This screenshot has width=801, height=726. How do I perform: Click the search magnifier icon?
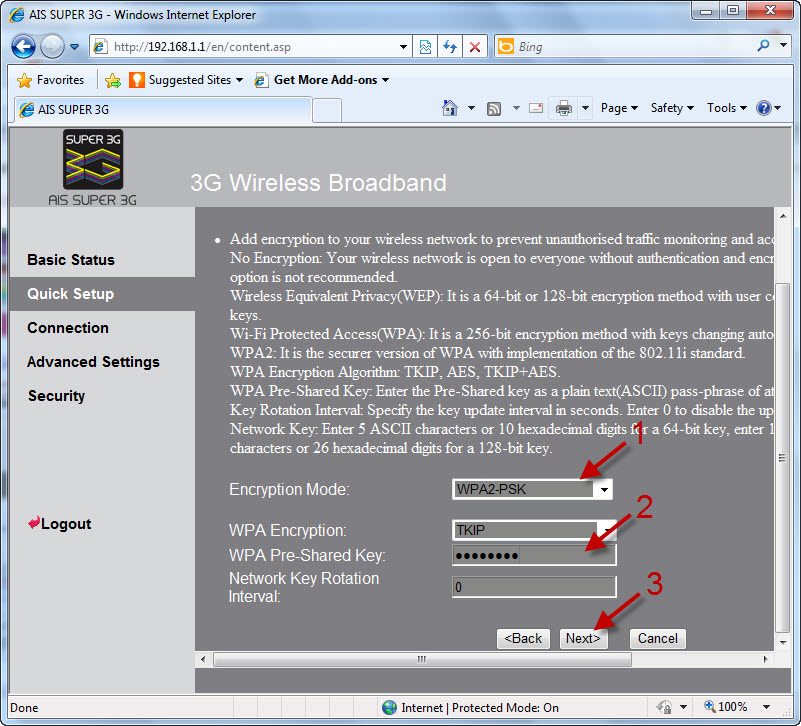763,46
